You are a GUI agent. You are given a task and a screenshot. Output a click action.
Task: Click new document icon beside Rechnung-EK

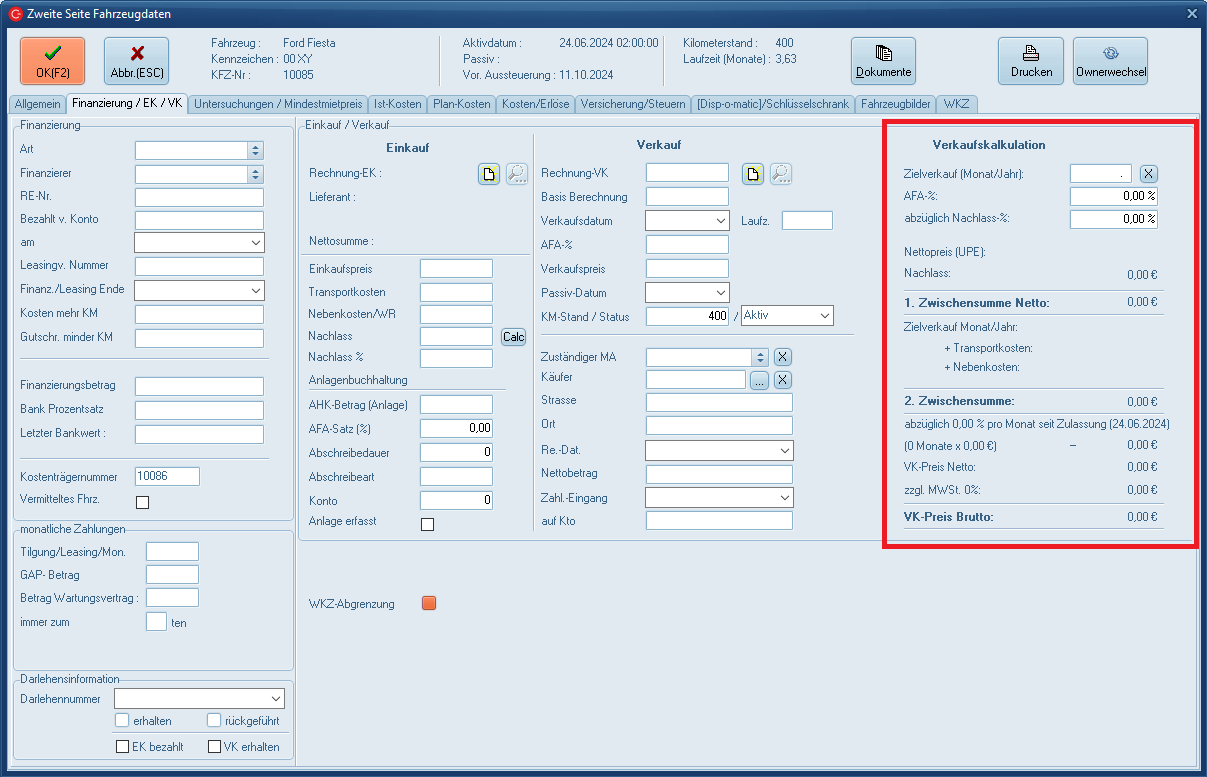(488, 174)
